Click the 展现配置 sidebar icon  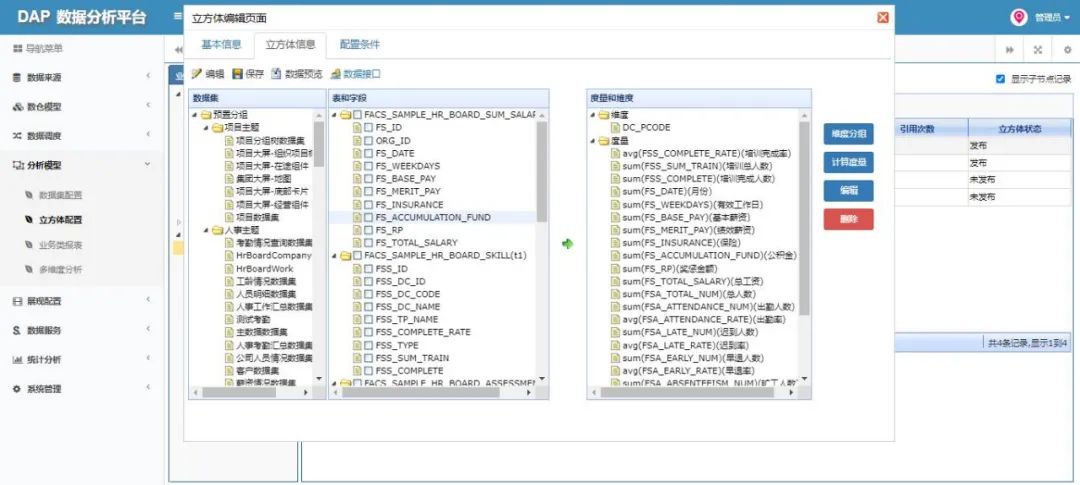pyautogui.click(x=17, y=301)
